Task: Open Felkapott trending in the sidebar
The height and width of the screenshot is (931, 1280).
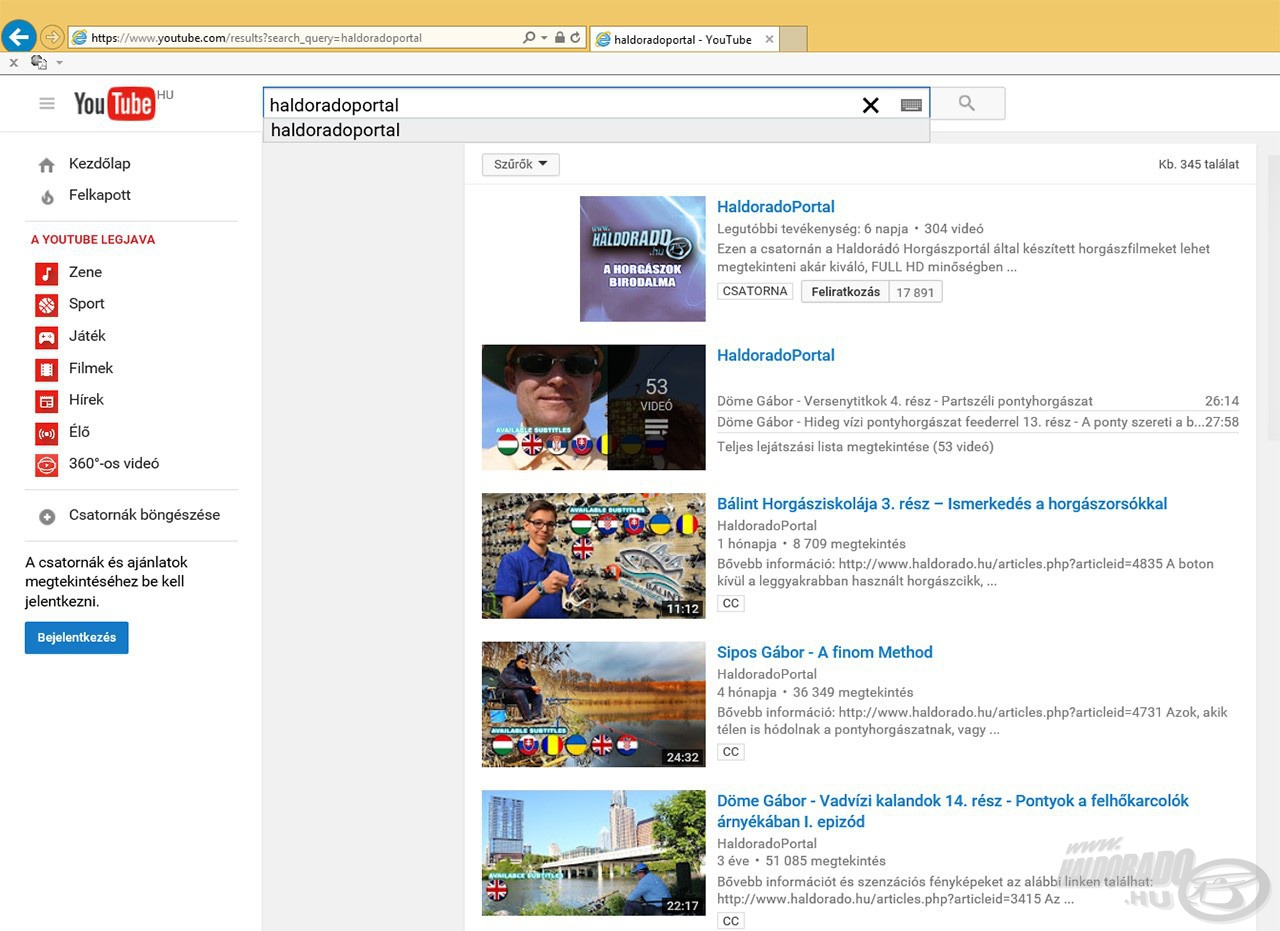Action: tap(99, 195)
